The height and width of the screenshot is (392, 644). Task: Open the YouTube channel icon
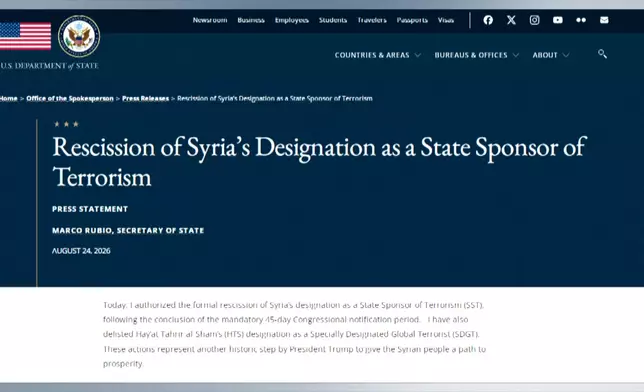pyautogui.click(x=558, y=20)
